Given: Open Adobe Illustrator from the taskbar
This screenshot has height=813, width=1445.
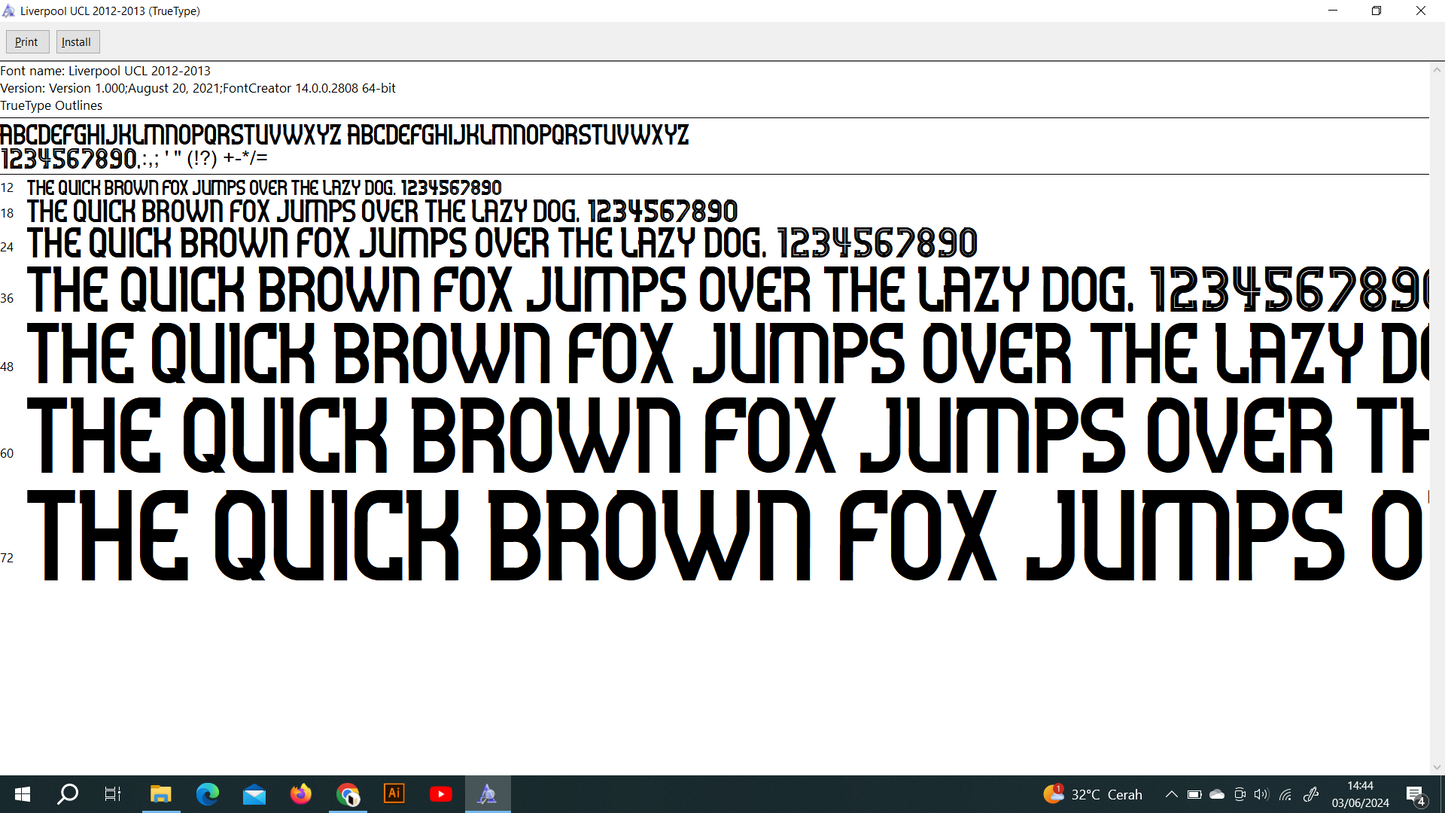Looking at the screenshot, I should [x=393, y=794].
